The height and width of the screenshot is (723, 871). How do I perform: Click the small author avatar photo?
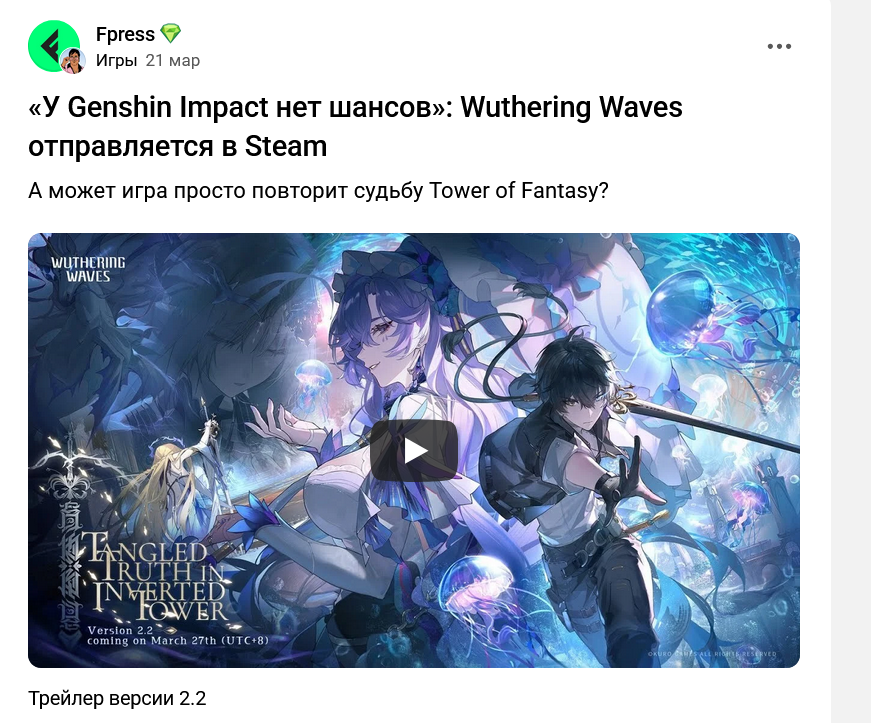coord(72,61)
